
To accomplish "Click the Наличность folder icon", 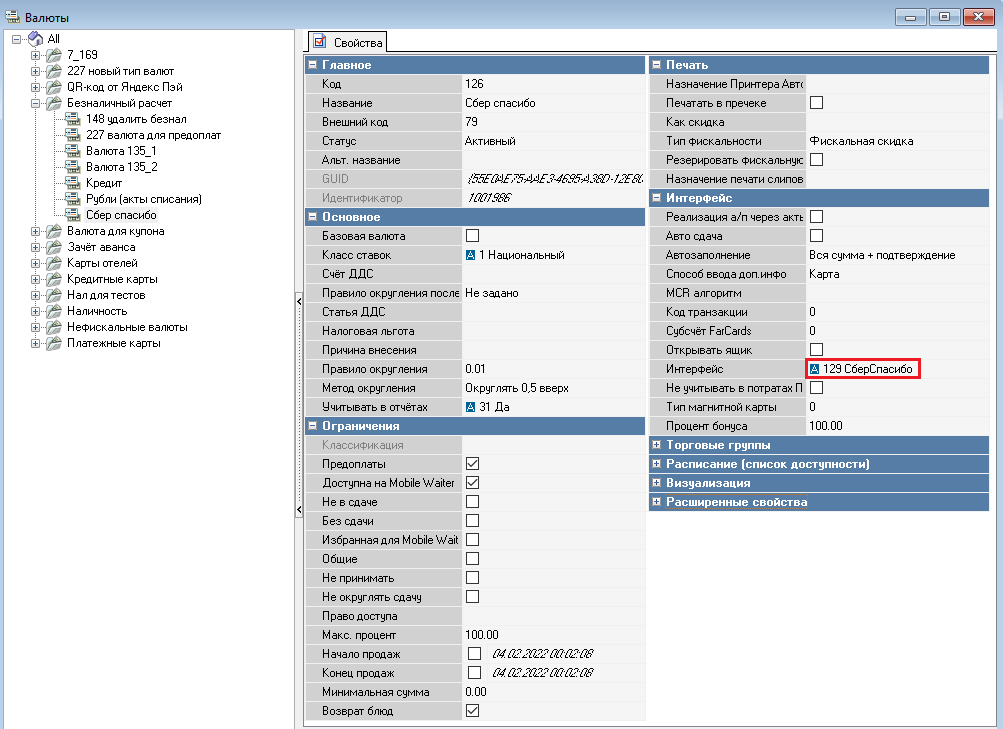I will (54, 311).
